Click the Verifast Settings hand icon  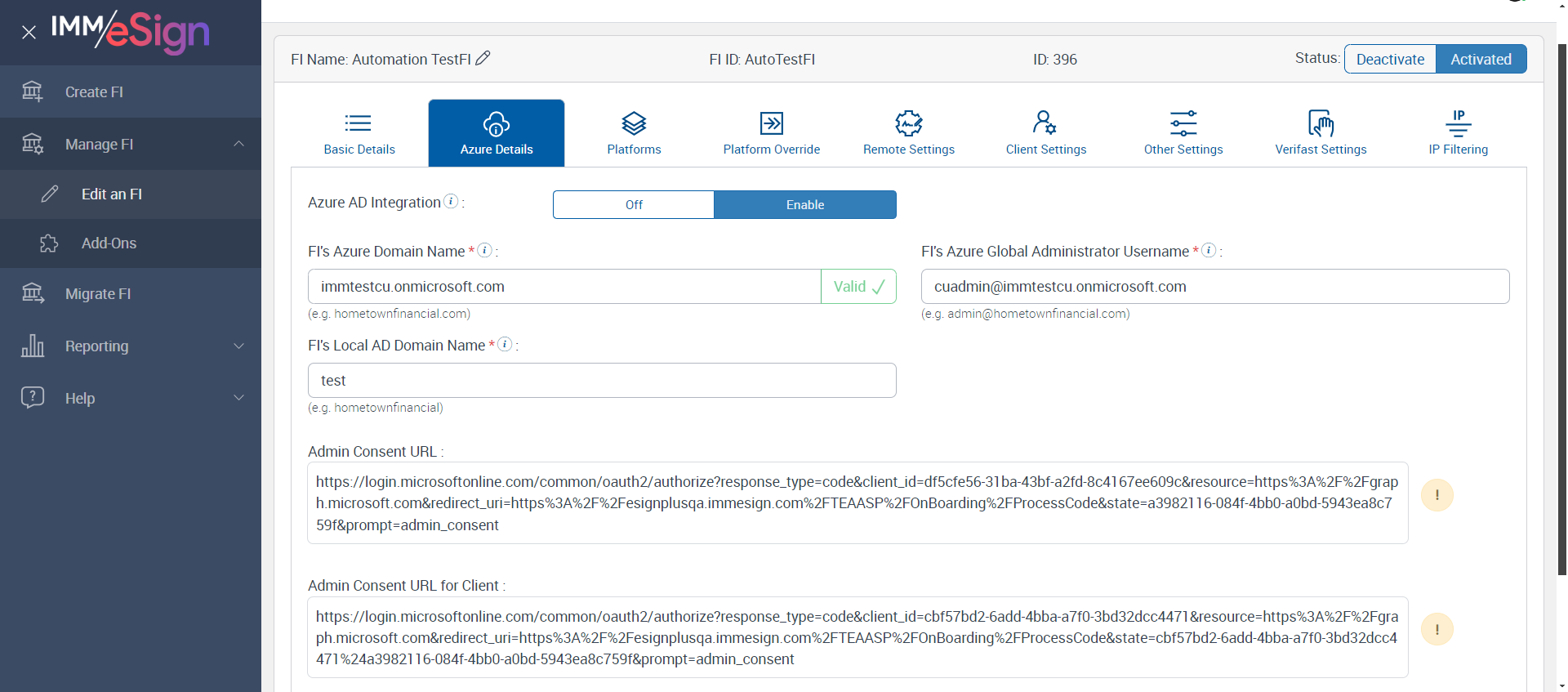[1321, 123]
